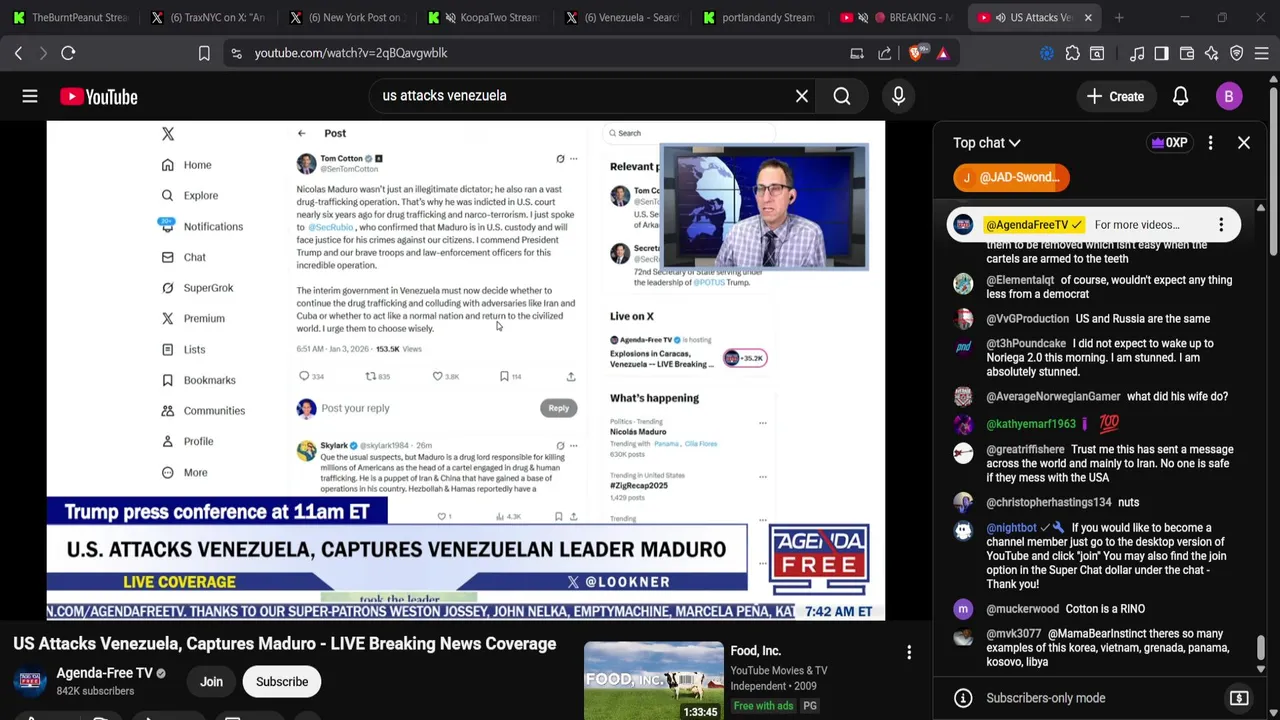Start voice search with the microphone
Image resolution: width=1280 pixels, height=720 pixels.
pos(898,96)
